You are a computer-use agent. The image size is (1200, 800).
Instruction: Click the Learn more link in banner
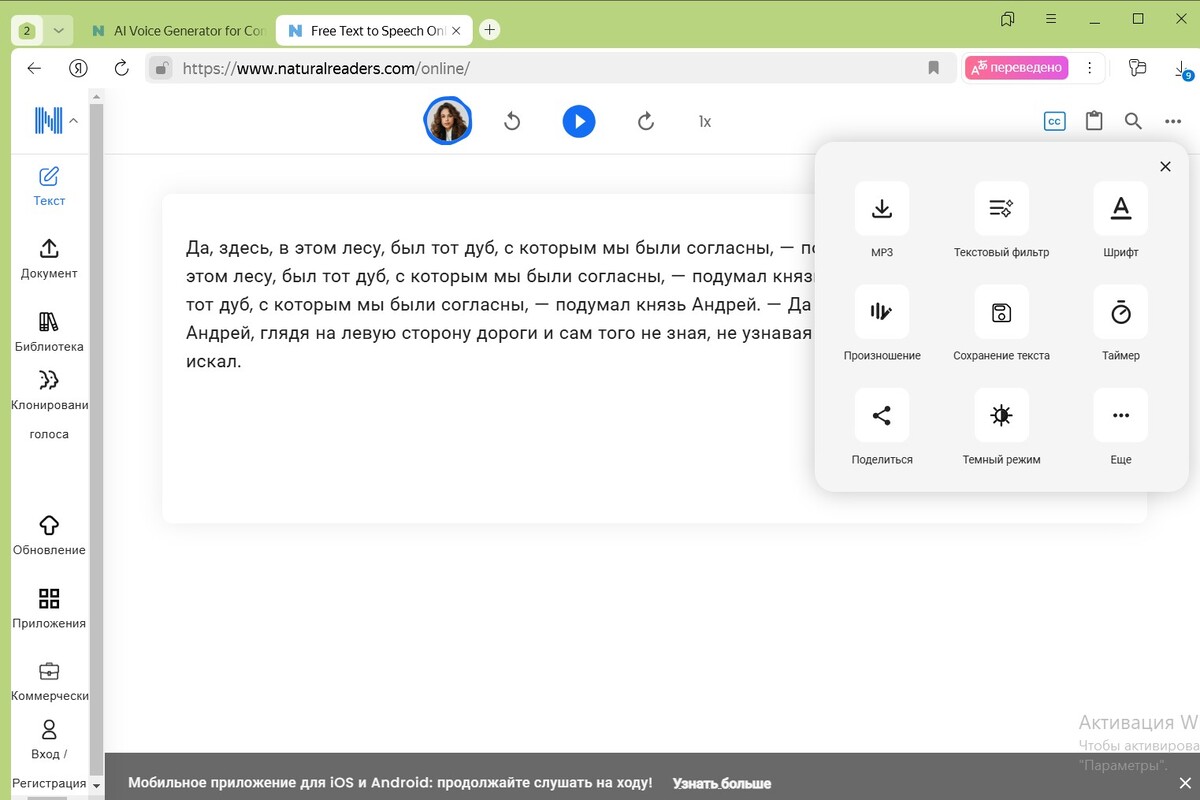point(722,783)
